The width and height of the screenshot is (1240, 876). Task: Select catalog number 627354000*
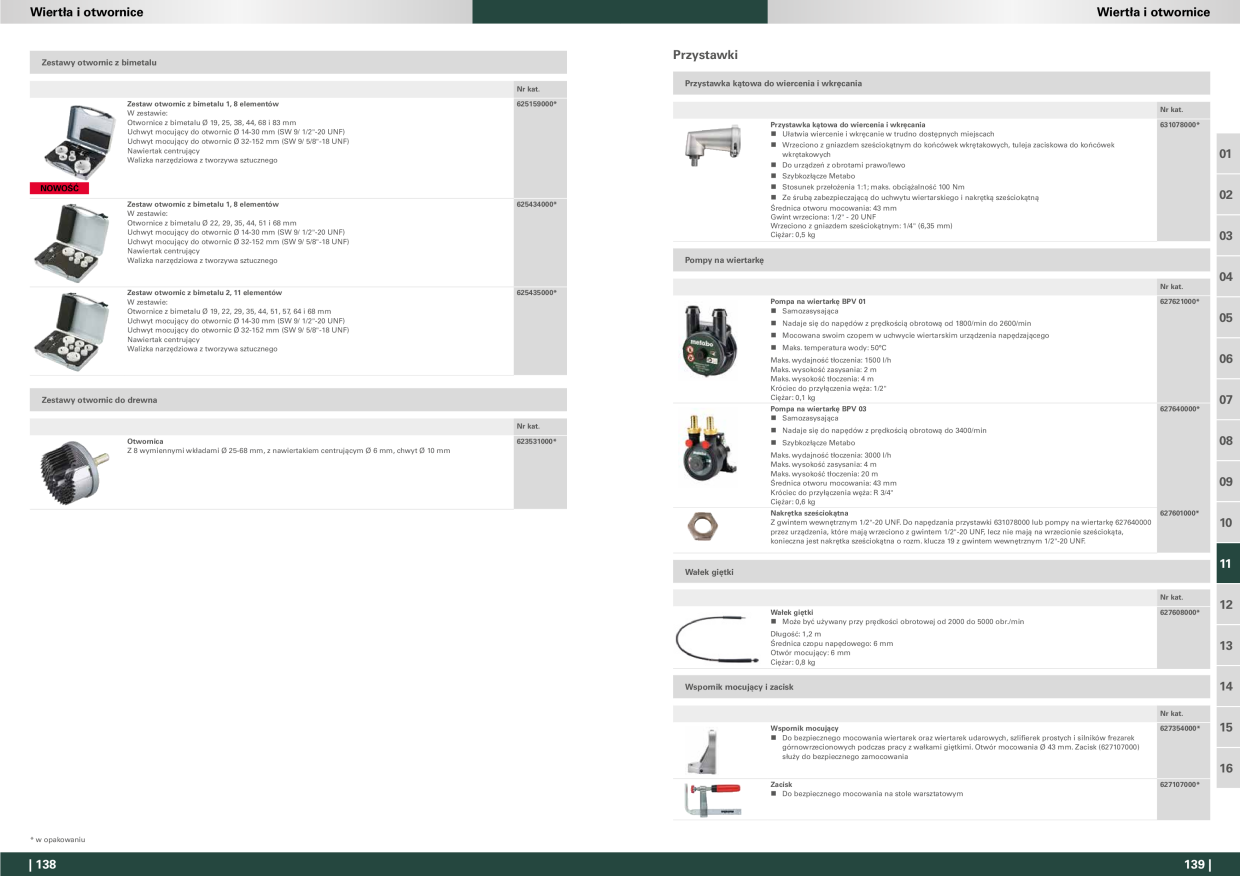[x=1180, y=728]
